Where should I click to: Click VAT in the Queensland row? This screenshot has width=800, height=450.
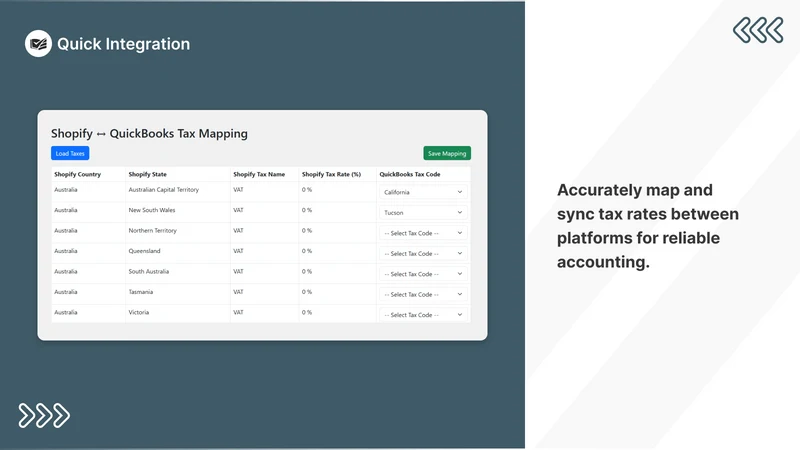click(238, 251)
